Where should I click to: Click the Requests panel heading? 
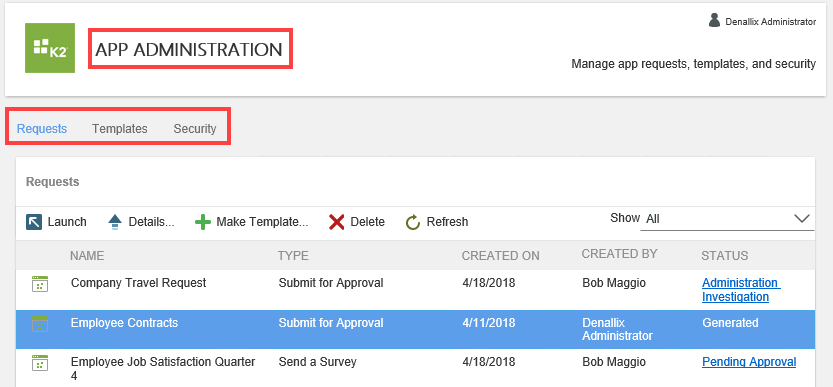pos(53,182)
